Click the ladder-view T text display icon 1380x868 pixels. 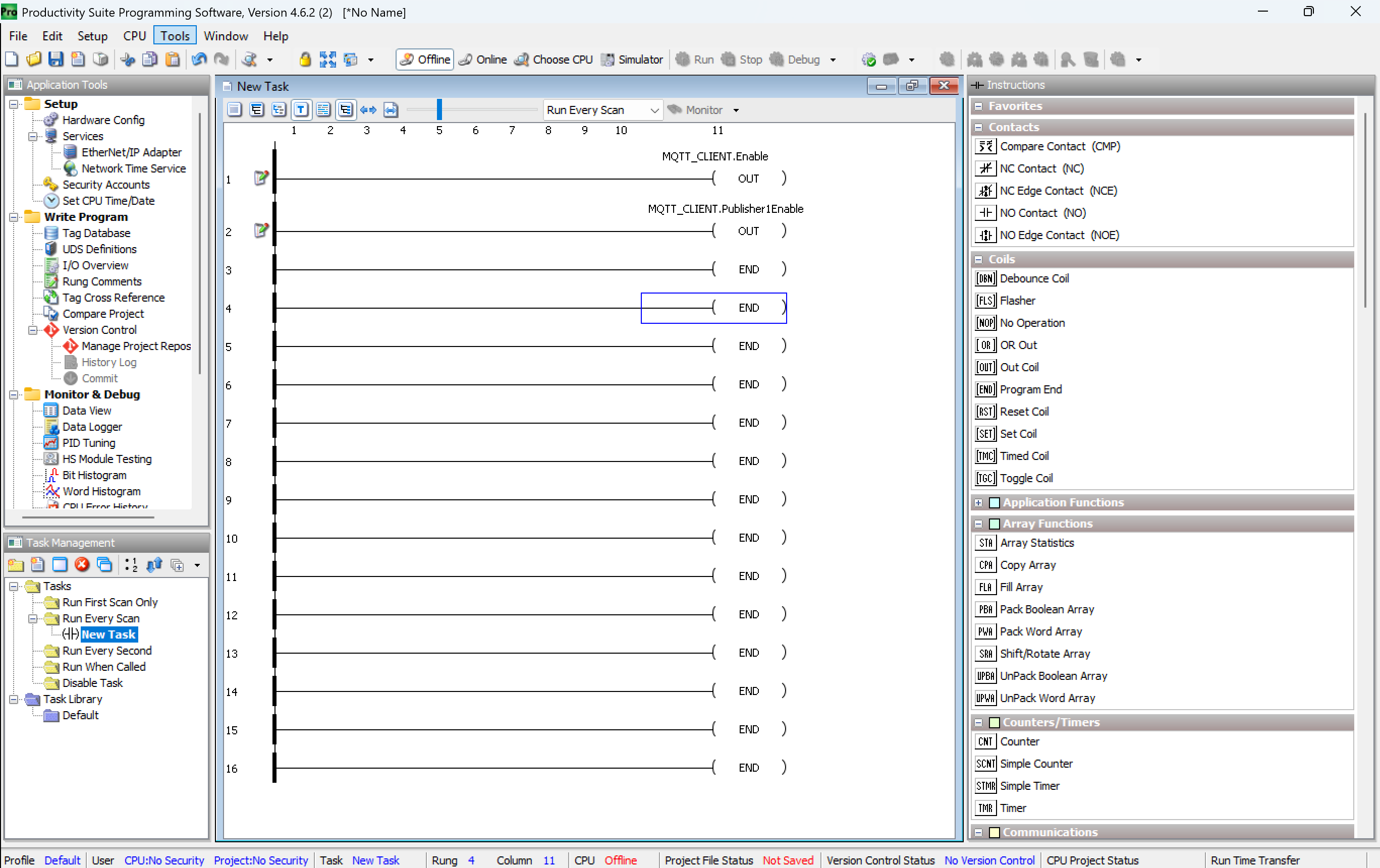301,109
